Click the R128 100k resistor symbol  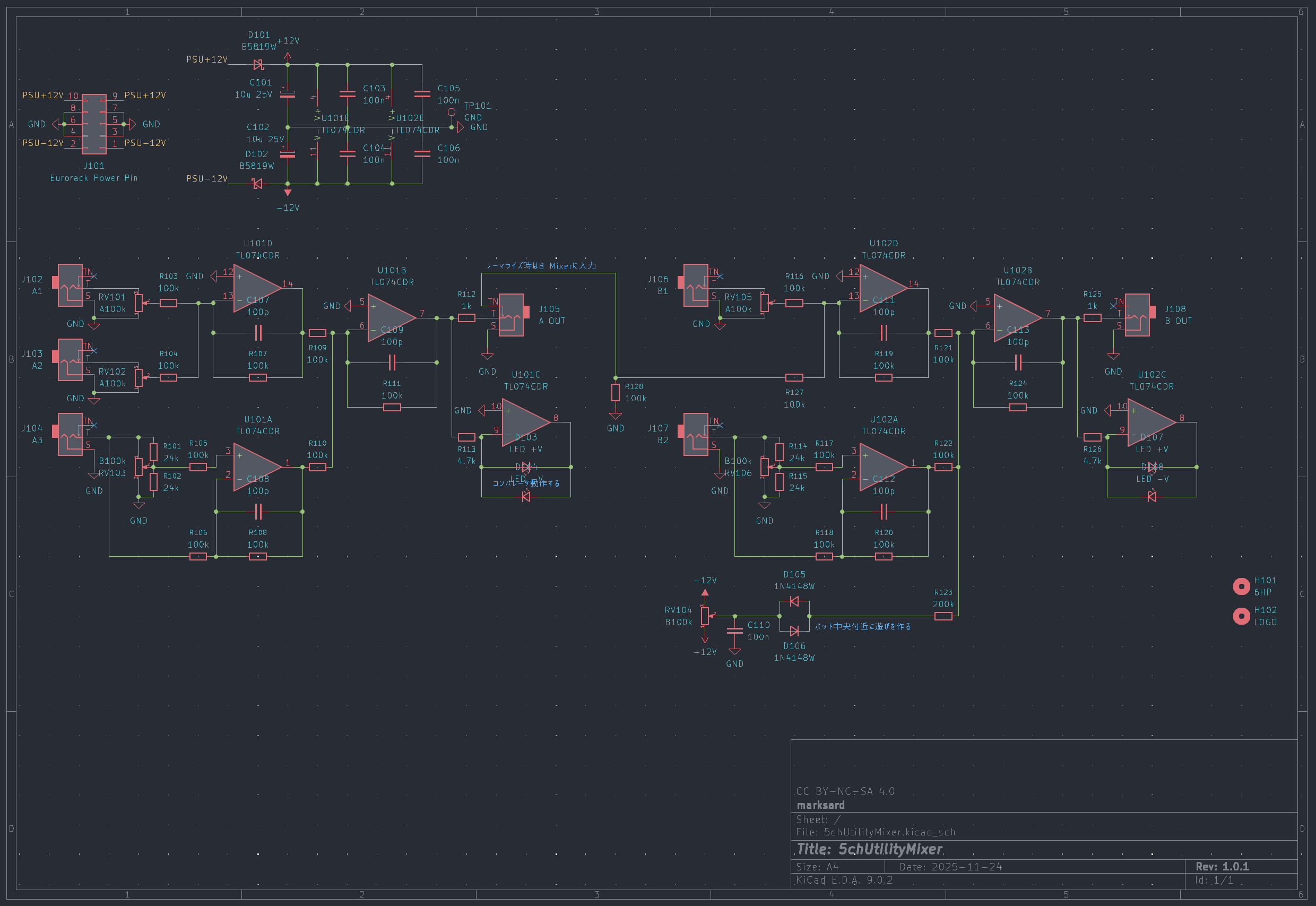point(615,392)
